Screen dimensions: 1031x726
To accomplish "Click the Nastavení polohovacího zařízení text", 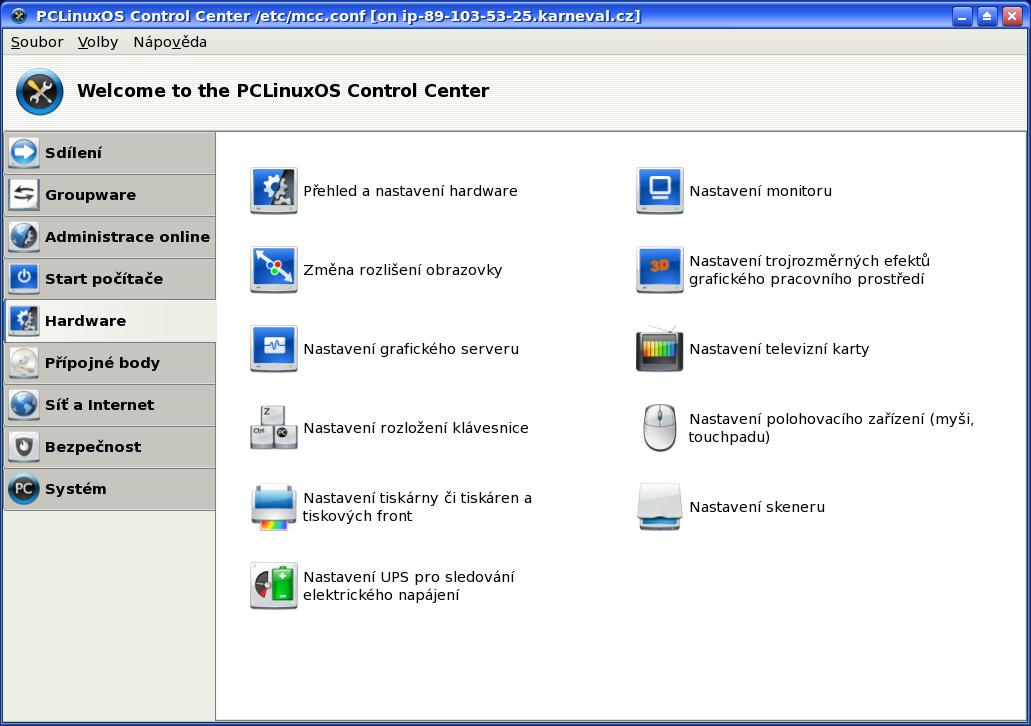I will (x=831, y=427).
